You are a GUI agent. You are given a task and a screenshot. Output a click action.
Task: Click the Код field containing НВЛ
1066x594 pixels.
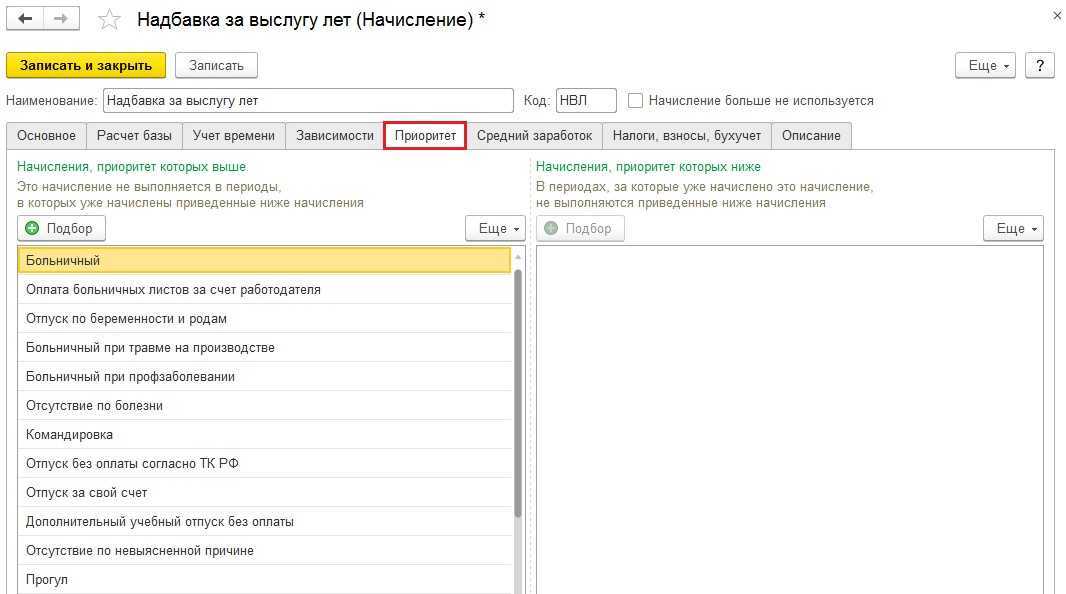586,101
